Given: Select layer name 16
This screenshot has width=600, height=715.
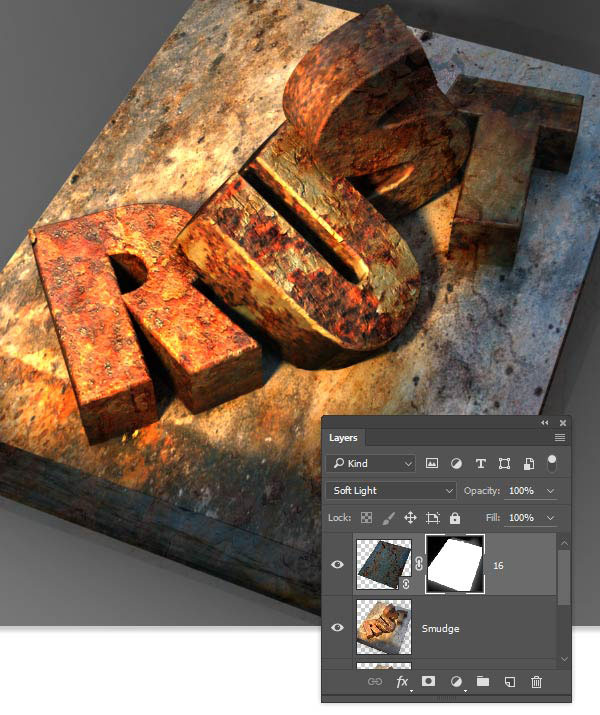Looking at the screenshot, I should [498, 565].
